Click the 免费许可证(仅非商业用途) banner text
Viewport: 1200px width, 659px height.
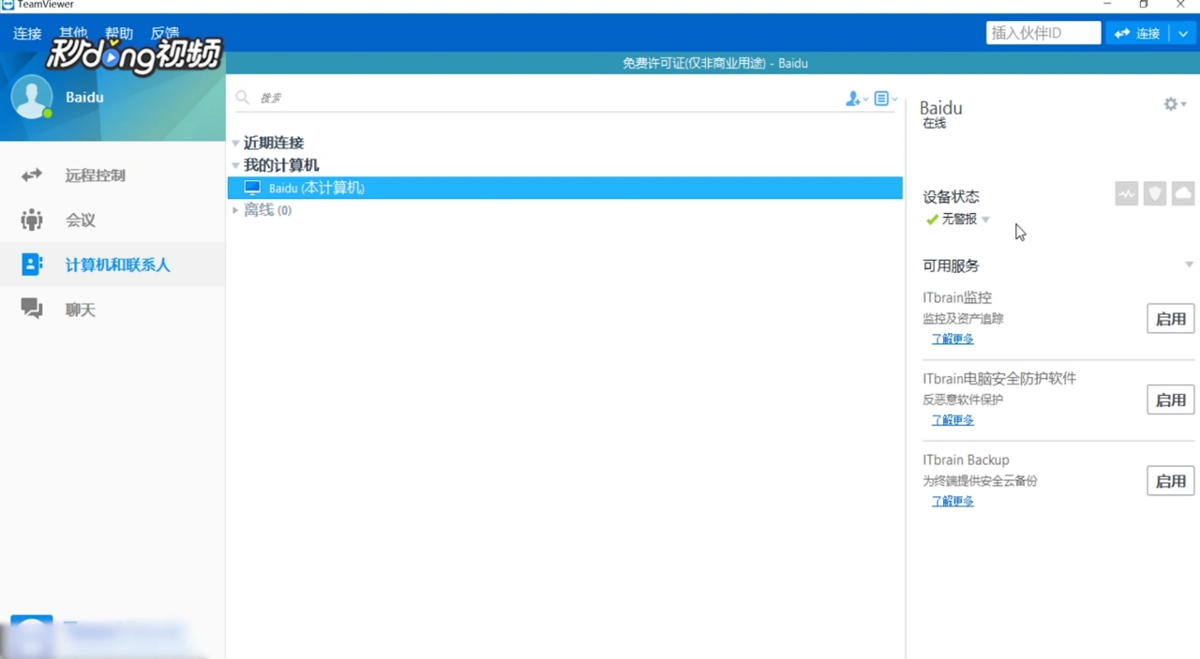pyautogui.click(x=715, y=63)
